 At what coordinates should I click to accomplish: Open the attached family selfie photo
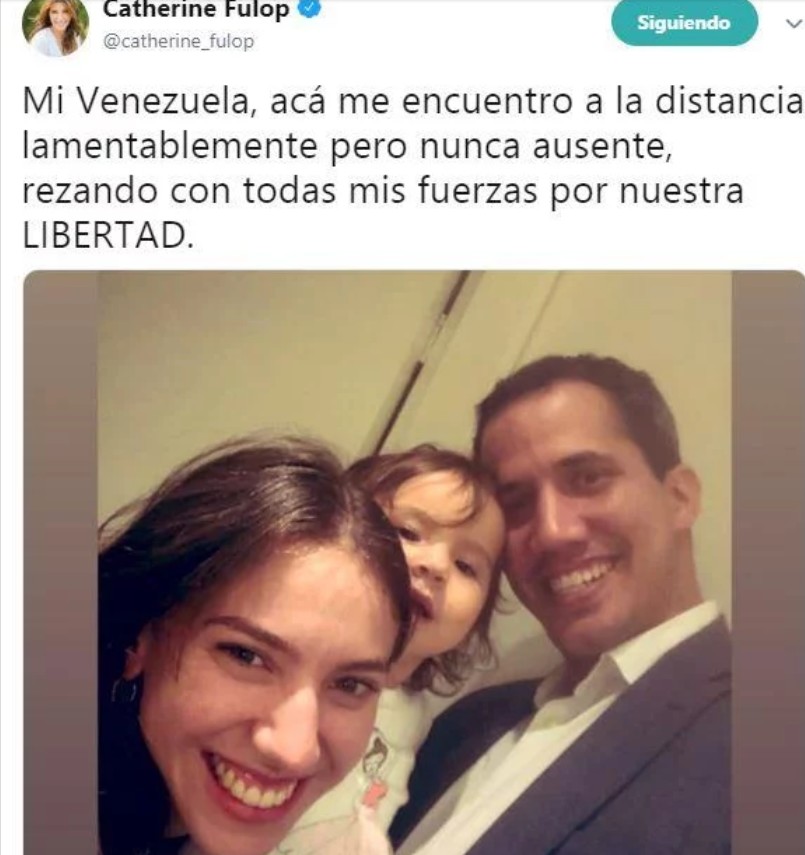pos(413,562)
